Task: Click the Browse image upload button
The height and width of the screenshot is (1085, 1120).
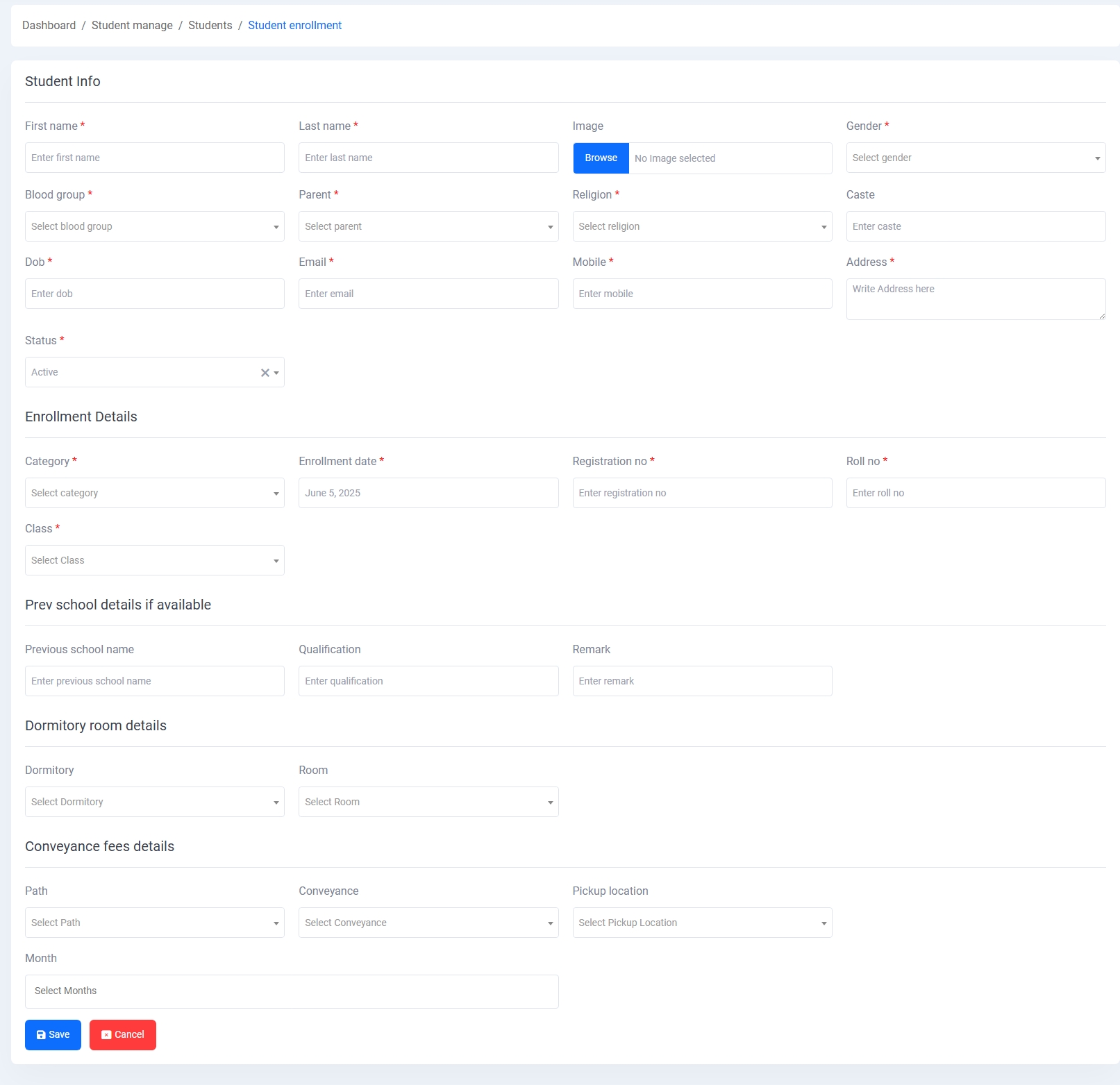Action: point(600,158)
